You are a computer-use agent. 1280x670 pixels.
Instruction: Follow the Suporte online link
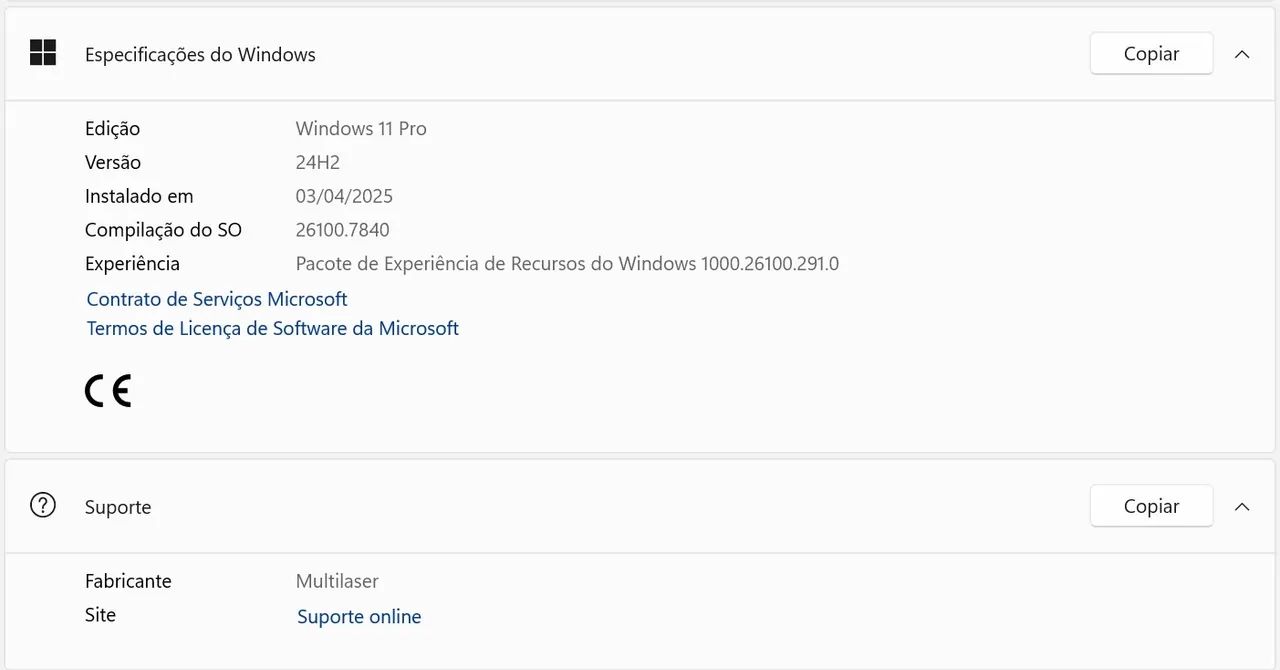click(359, 617)
